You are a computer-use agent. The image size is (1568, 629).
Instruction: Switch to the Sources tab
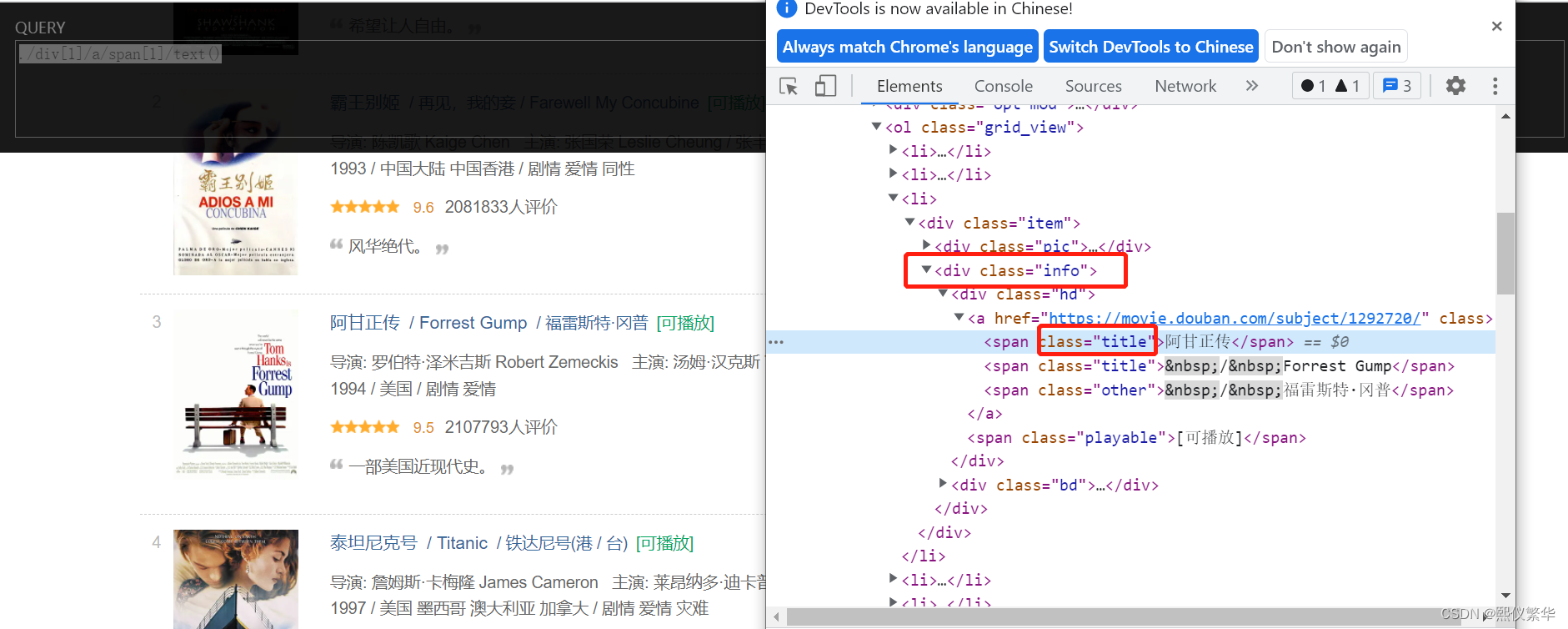(1093, 86)
